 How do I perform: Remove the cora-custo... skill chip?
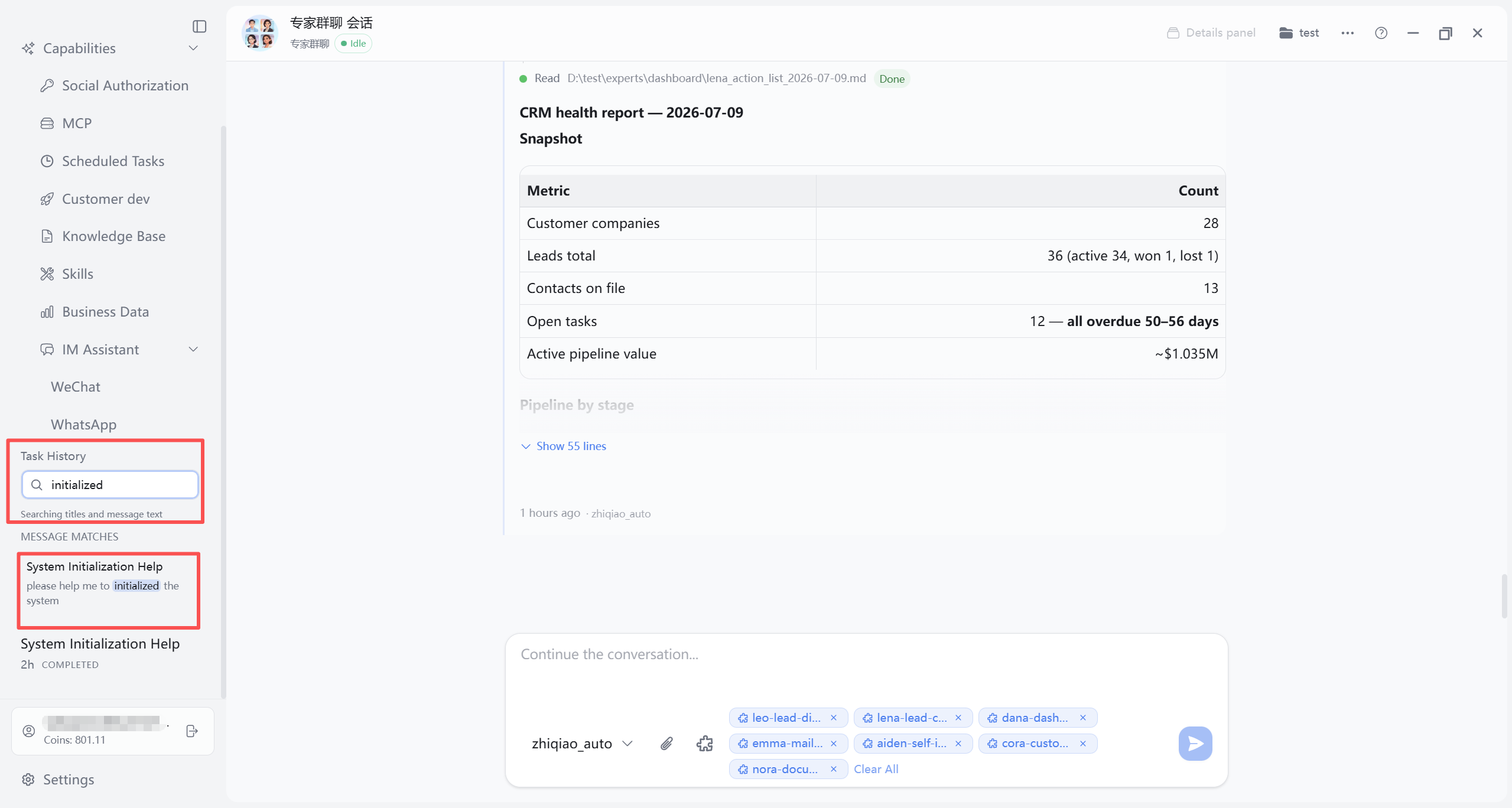coord(1083,744)
